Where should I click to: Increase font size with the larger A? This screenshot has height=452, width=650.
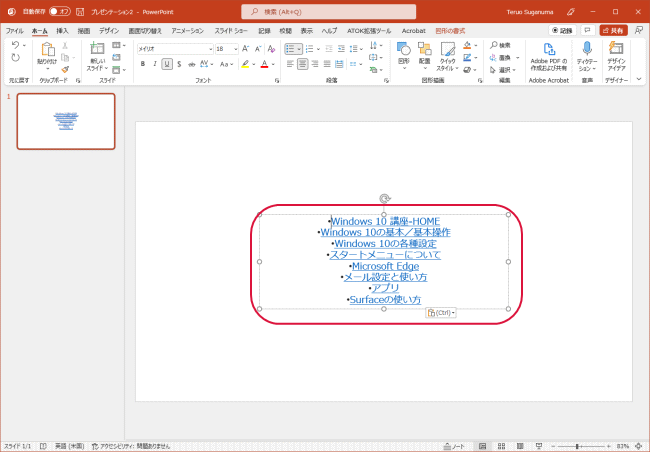pos(245,49)
